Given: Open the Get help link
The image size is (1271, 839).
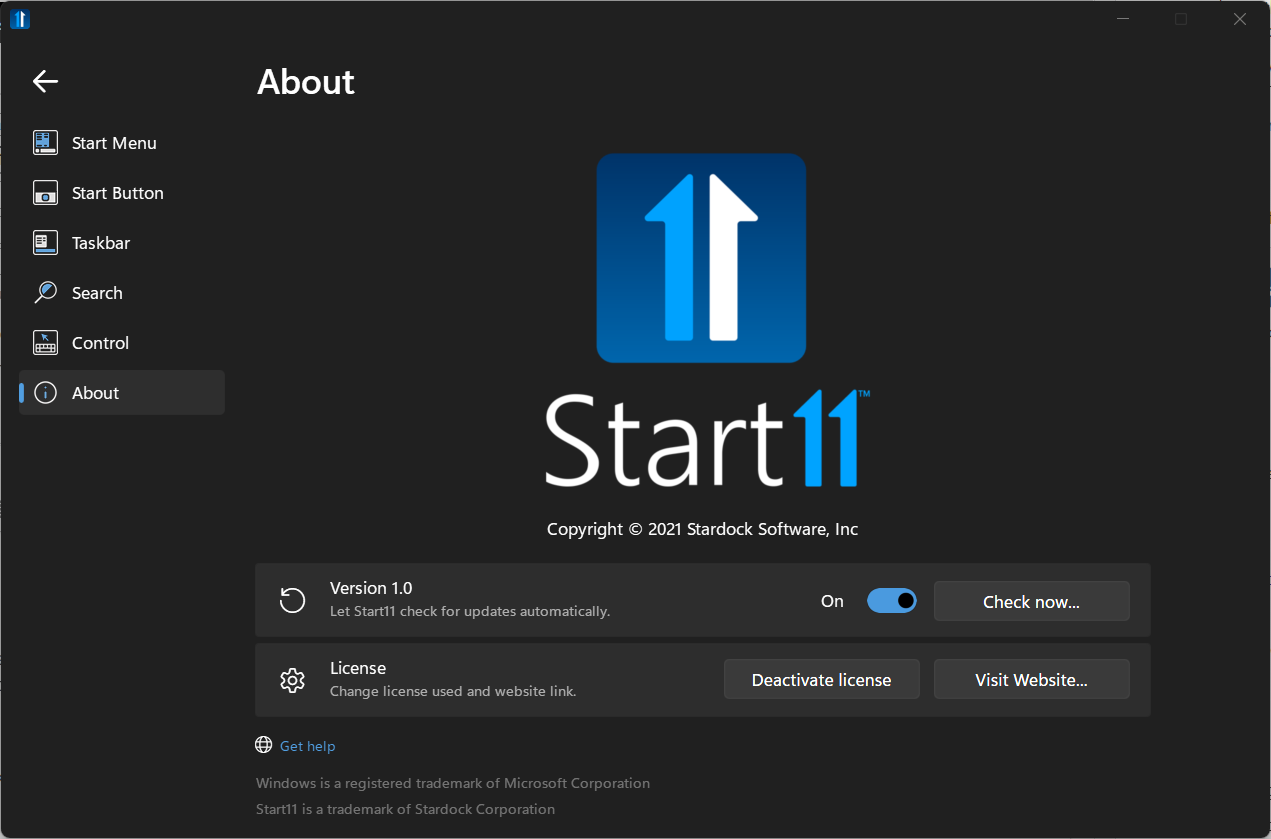Looking at the screenshot, I should tap(307, 746).
